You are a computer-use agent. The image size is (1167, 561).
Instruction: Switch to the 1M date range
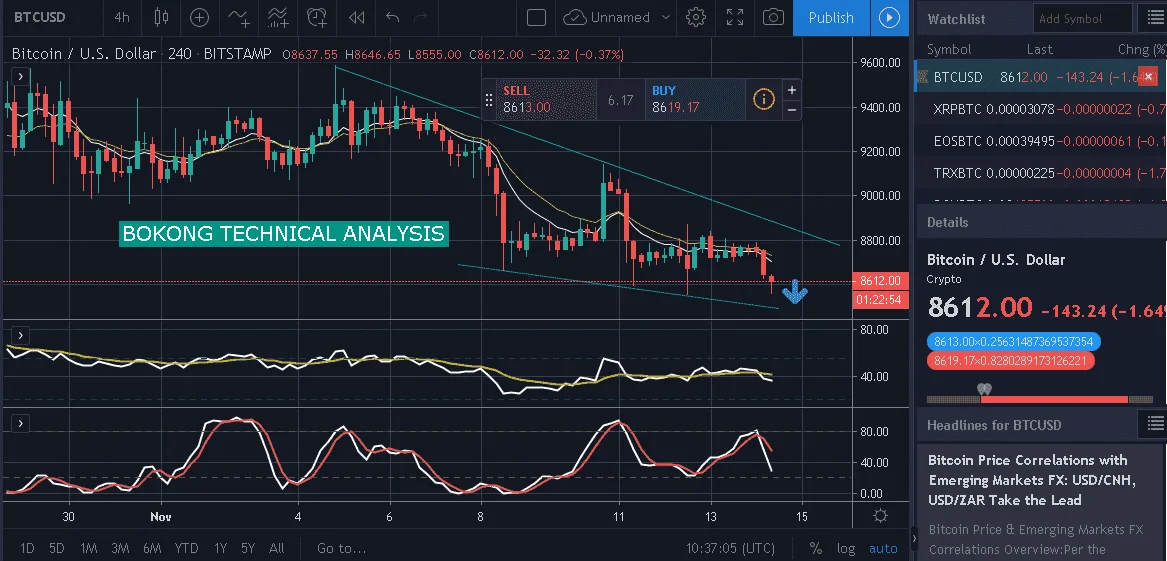tap(89, 548)
